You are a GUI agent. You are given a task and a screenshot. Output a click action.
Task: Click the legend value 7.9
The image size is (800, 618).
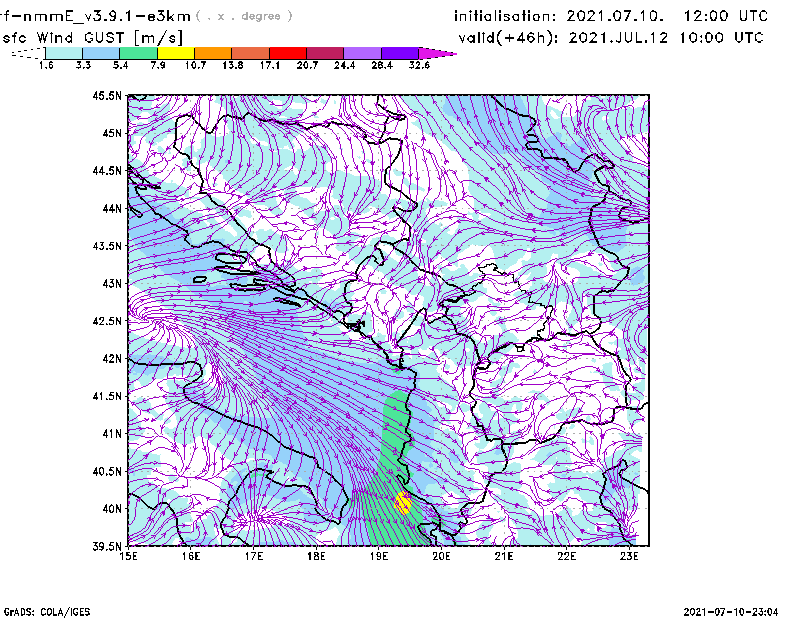pos(158,65)
